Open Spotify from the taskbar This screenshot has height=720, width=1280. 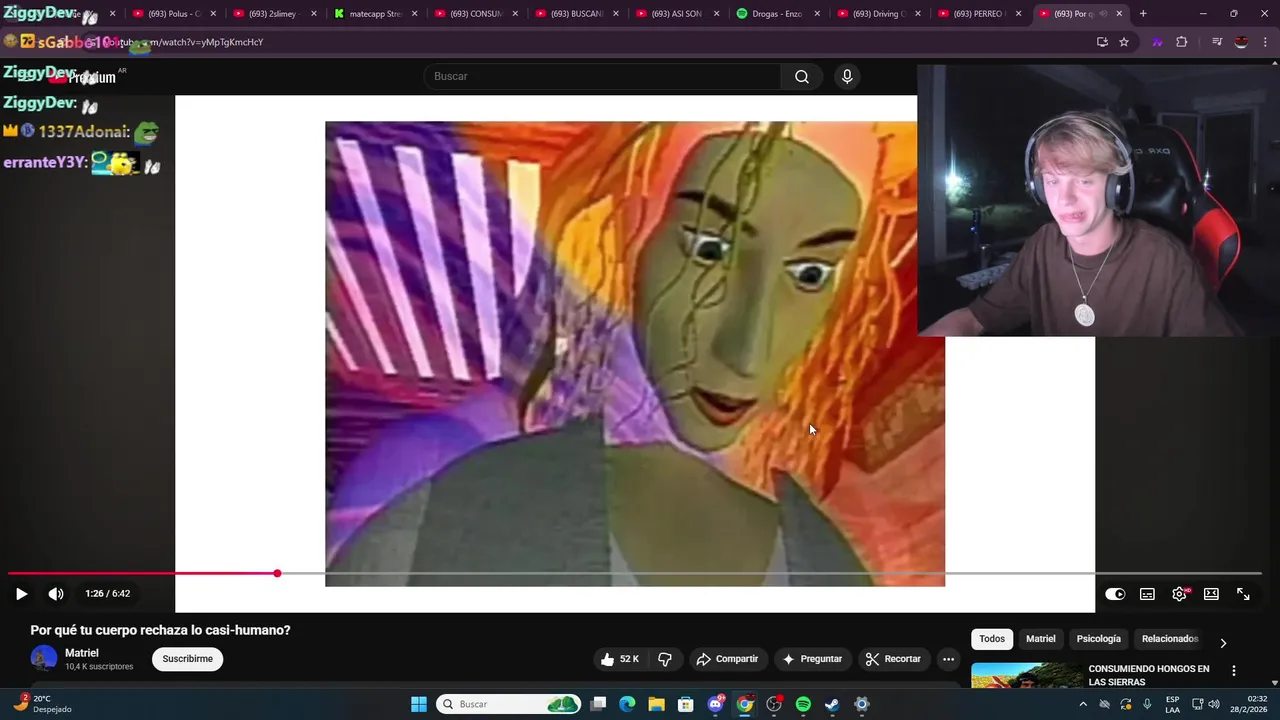pos(803,704)
